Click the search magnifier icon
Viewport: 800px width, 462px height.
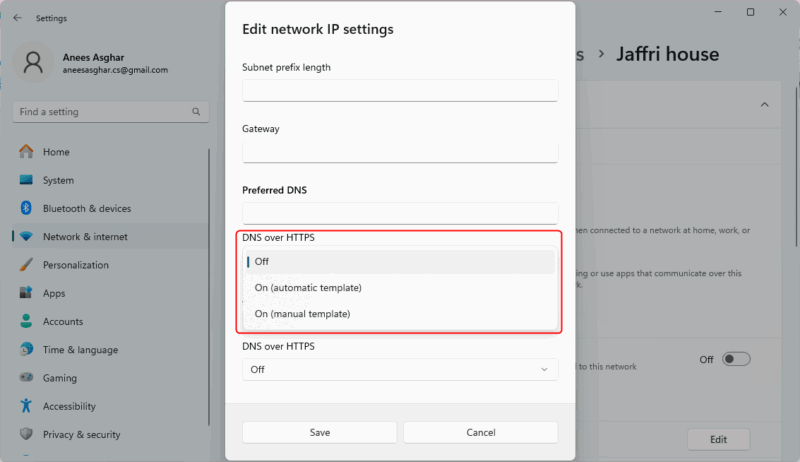[x=196, y=112]
